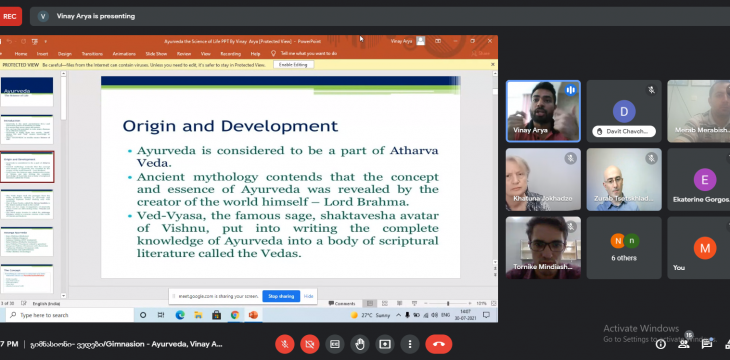
Task: Open Microsoft Edge from the taskbar
Action: 180,315
